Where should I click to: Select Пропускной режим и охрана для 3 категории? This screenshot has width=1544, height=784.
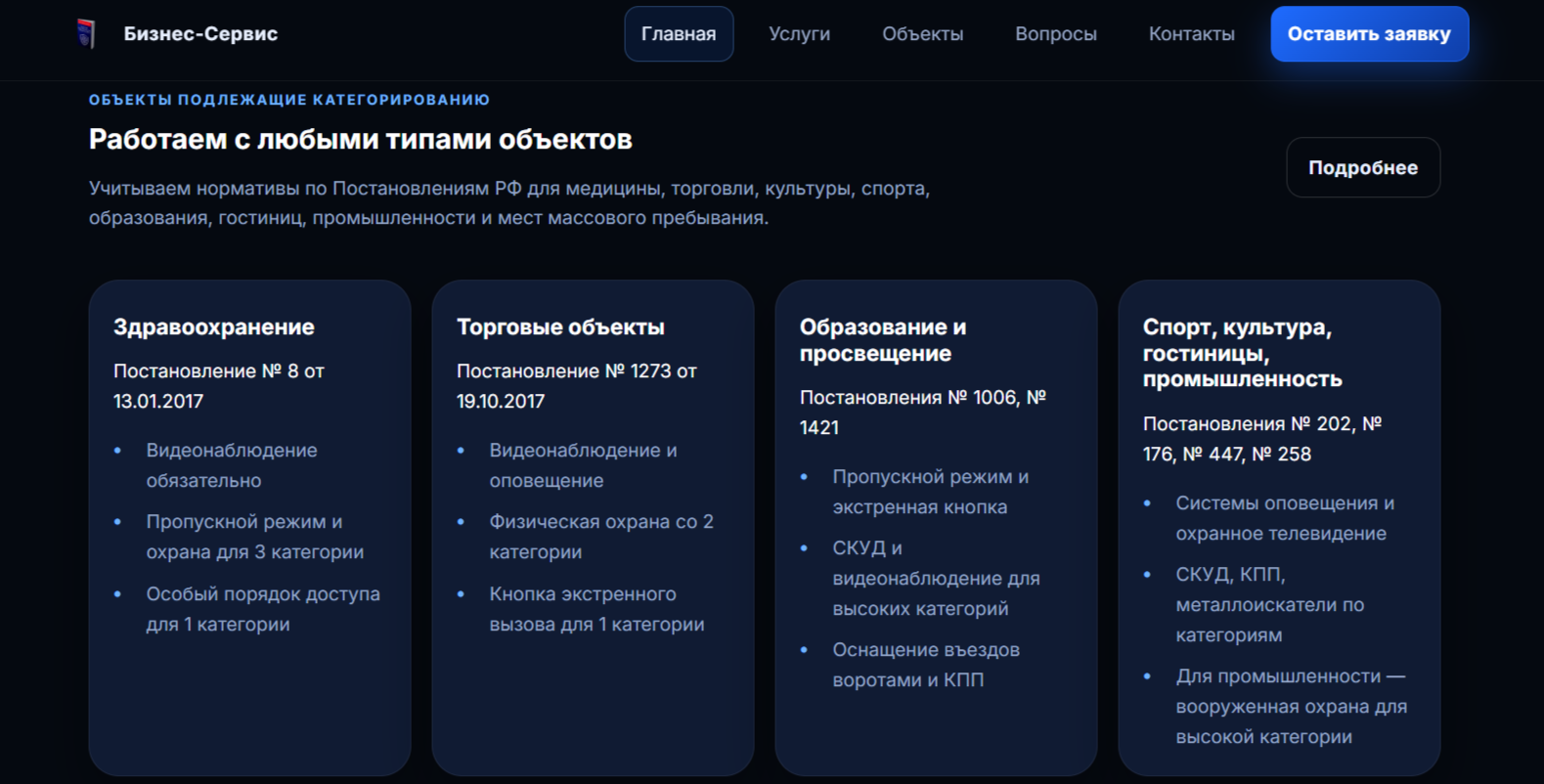click(x=255, y=537)
